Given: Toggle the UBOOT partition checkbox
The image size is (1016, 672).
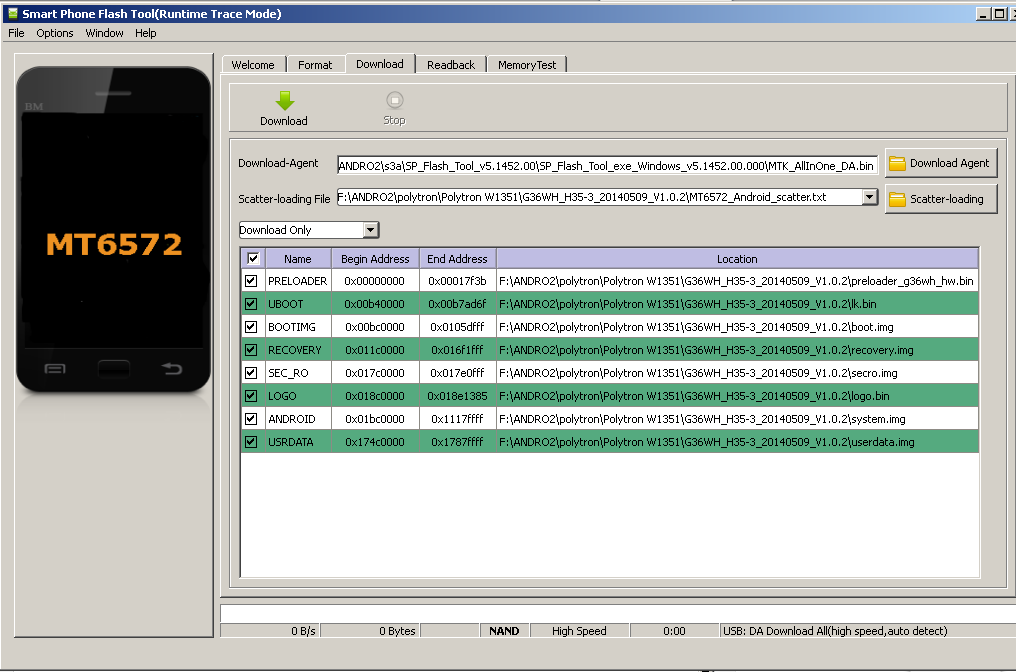Looking at the screenshot, I should coord(251,303).
